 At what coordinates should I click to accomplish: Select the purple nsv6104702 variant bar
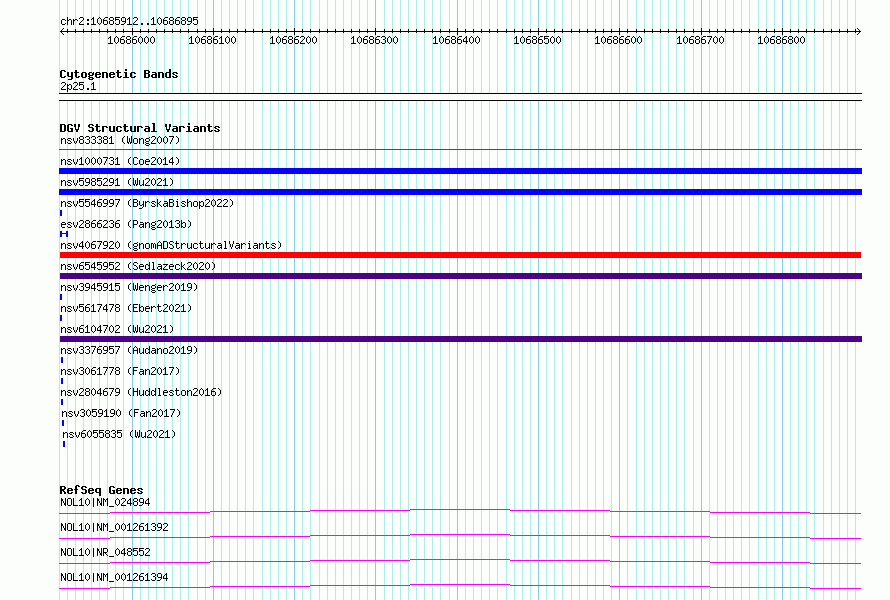pos(460,339)
